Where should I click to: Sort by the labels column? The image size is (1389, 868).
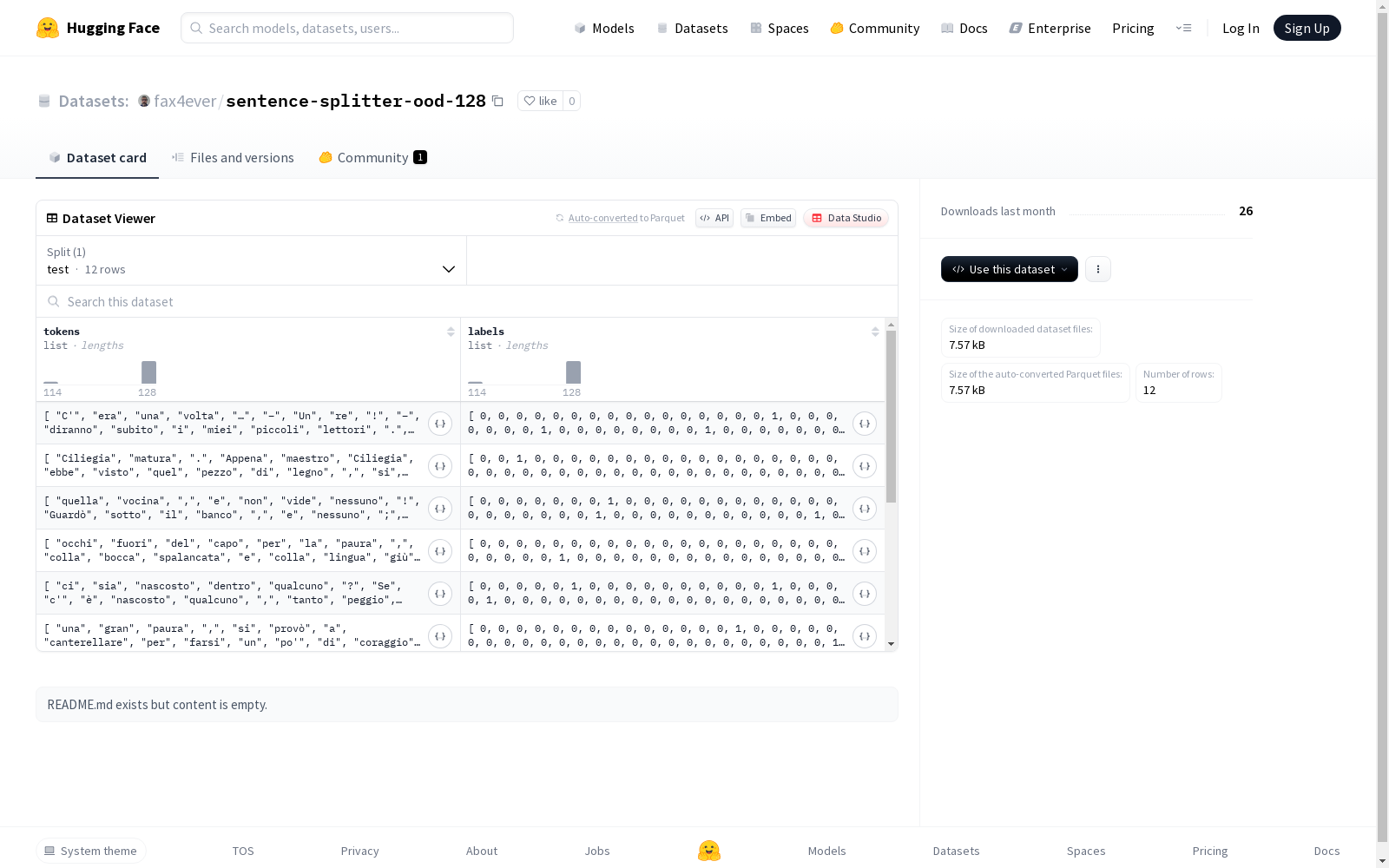pos(875,332)
